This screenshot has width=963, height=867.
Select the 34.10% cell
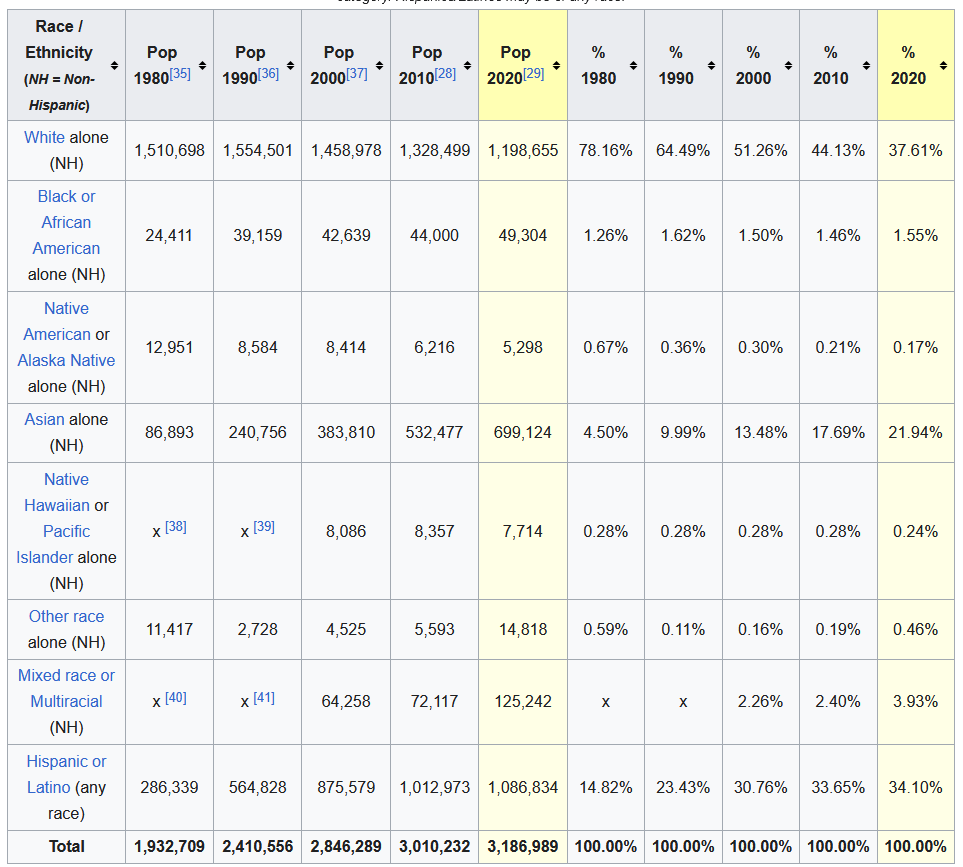tap(916, 788)
